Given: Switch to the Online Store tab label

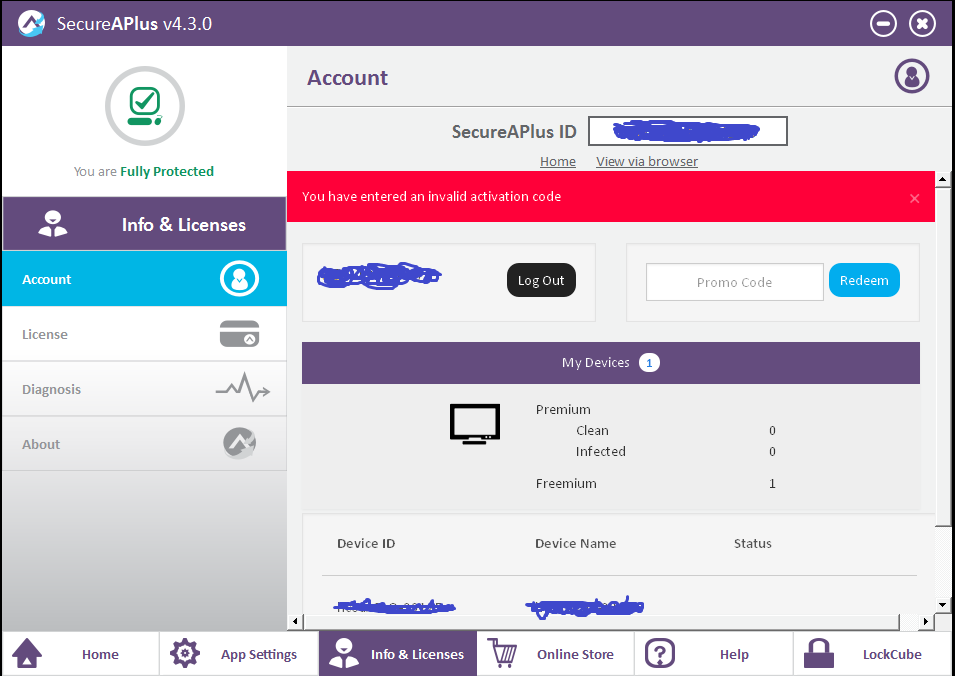Looking at the screenshot, I should [x=576, y=654].
